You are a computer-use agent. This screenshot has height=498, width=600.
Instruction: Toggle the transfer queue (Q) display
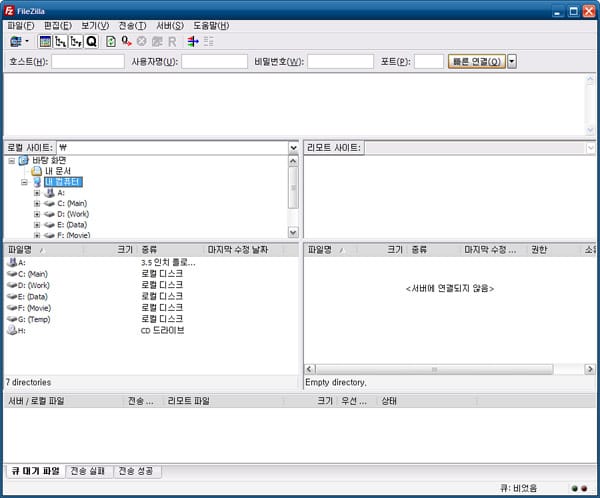point(91,42)
